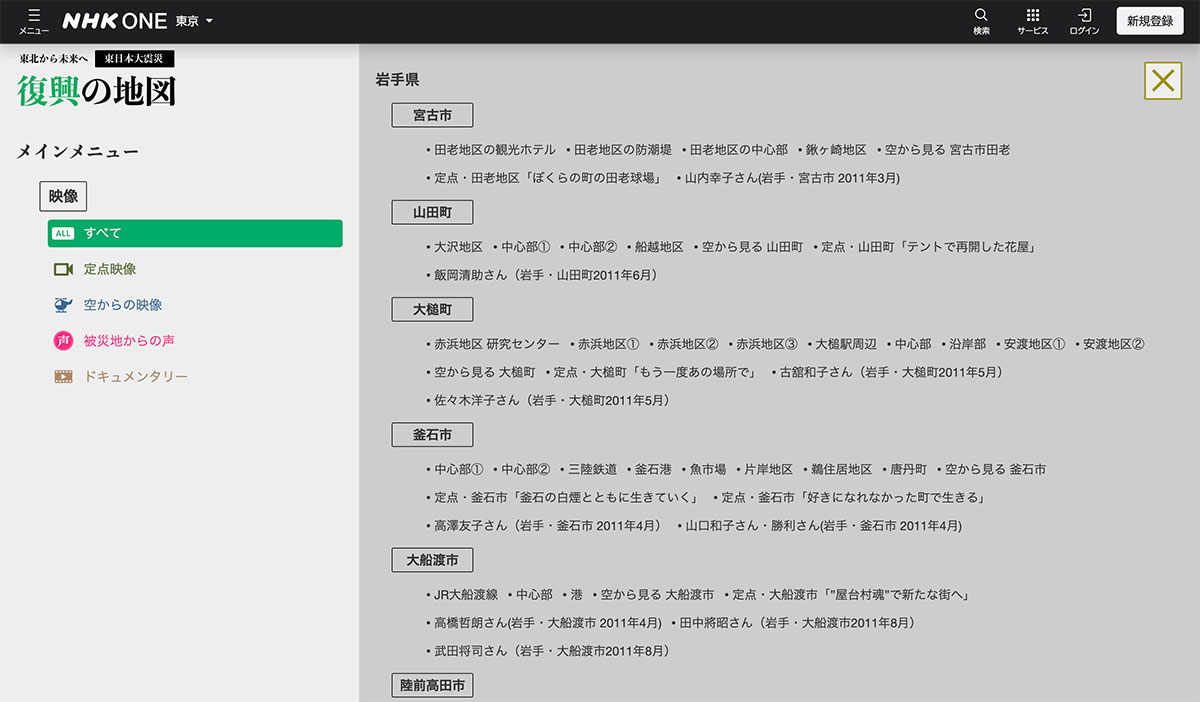Click the 釜石市 city heading button

coord(432,435)
